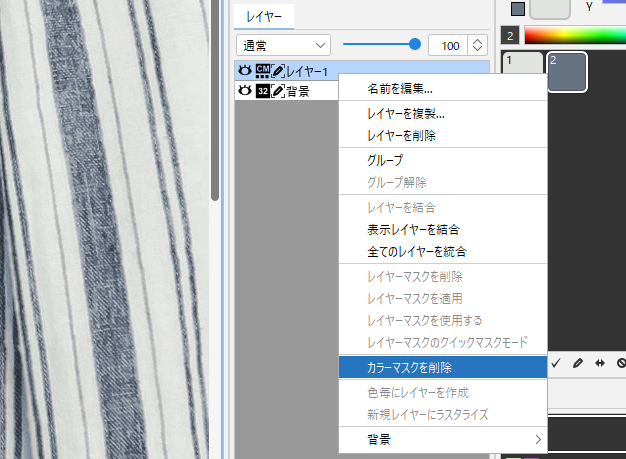626x459 pixels.
Task: Select color palette swatch 2
Action: [567, 72]
